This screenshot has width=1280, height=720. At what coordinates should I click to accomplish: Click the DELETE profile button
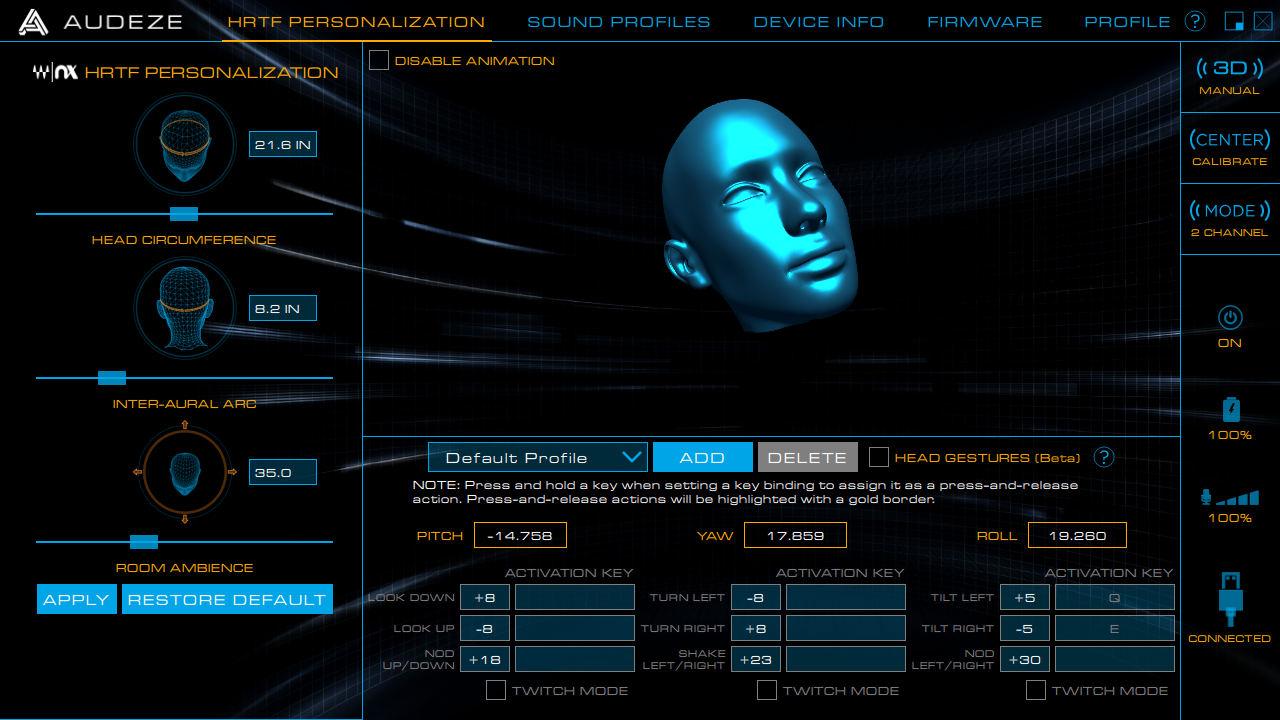click(807, 457)
